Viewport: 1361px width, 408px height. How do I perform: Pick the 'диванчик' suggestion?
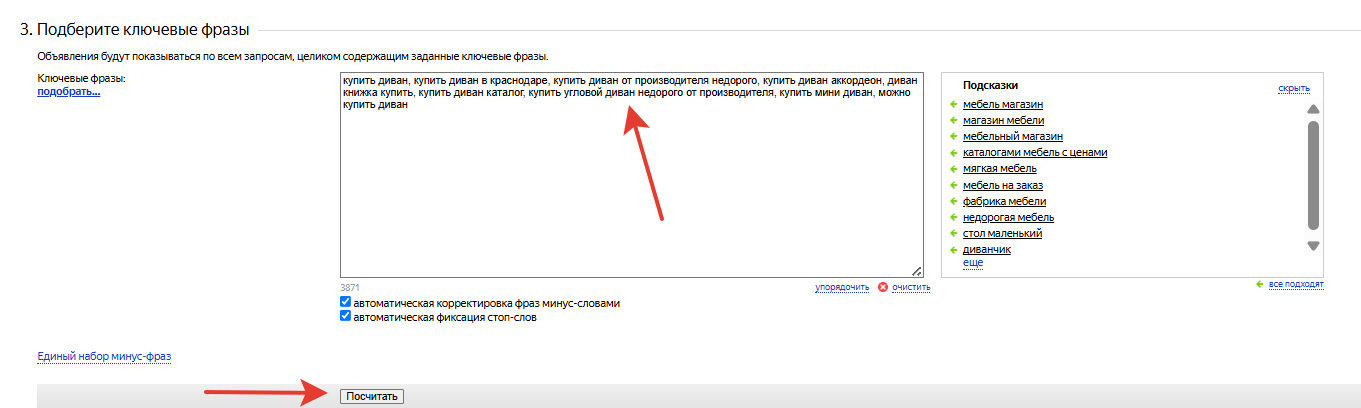point(987,249)
